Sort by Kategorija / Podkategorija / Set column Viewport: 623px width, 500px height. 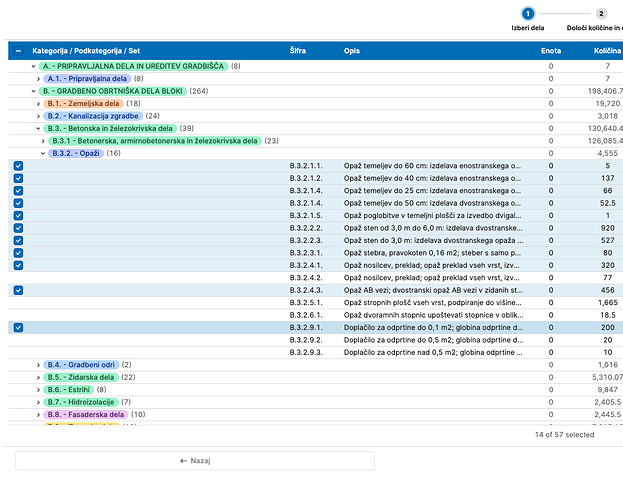(86, 51)
